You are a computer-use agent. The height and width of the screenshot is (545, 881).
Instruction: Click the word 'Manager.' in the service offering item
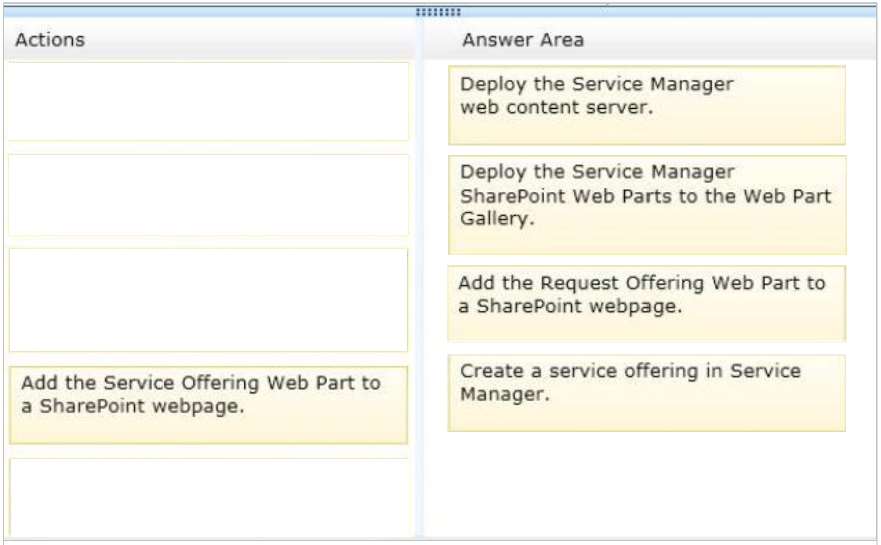tap(504, 394)
